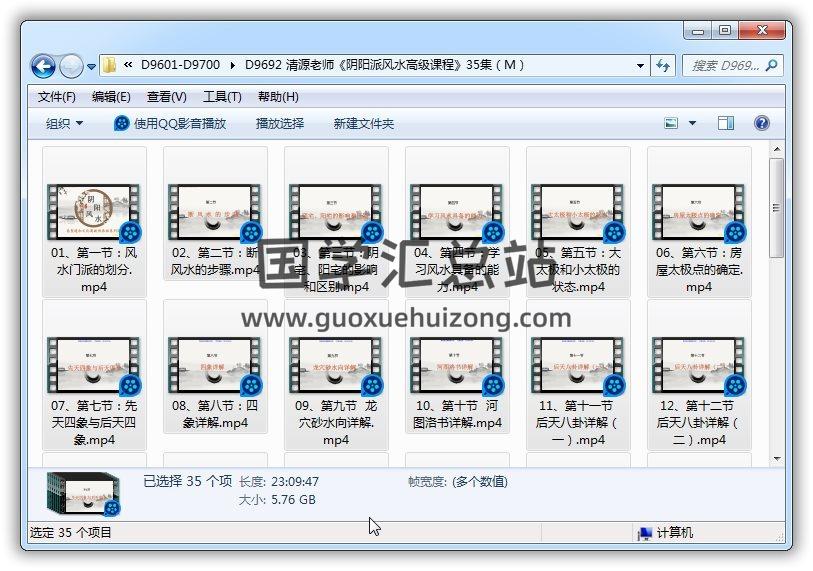Viewport: 813px width, 571px height.
Task: Click the stacked videos preview icon in details pane
Action: pos(84,494)
